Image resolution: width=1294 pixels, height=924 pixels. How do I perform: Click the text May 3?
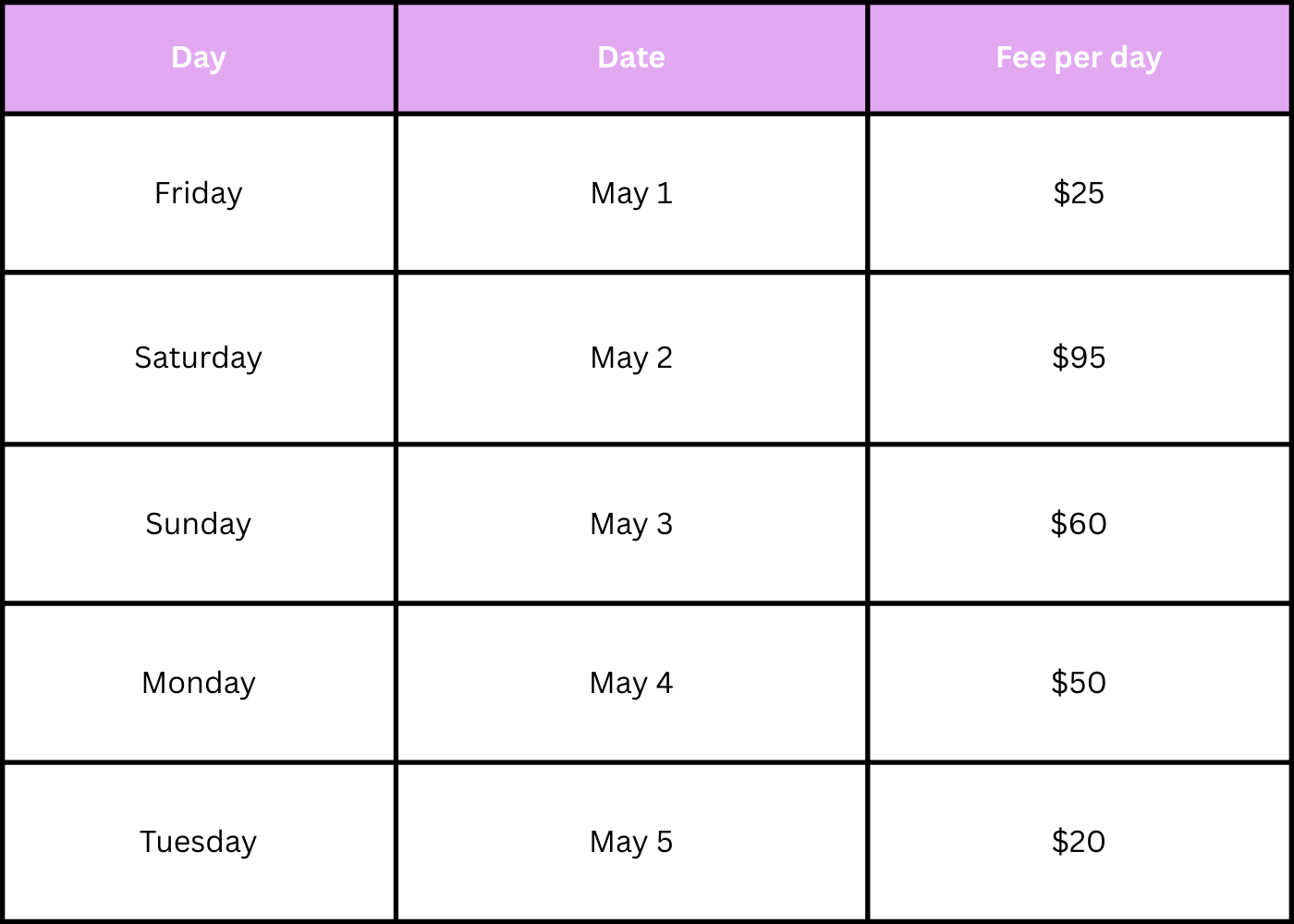631,524
